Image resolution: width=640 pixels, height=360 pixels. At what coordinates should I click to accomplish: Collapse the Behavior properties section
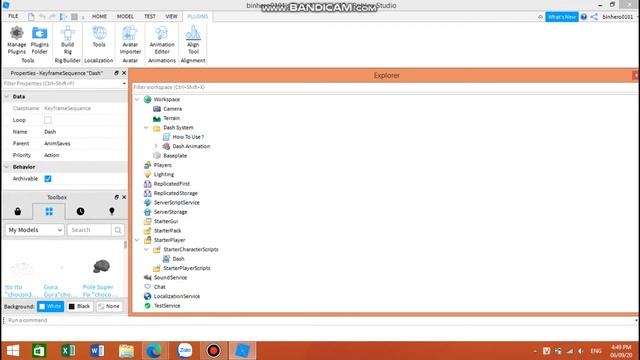pyautogui.click(x=7, y=167)
